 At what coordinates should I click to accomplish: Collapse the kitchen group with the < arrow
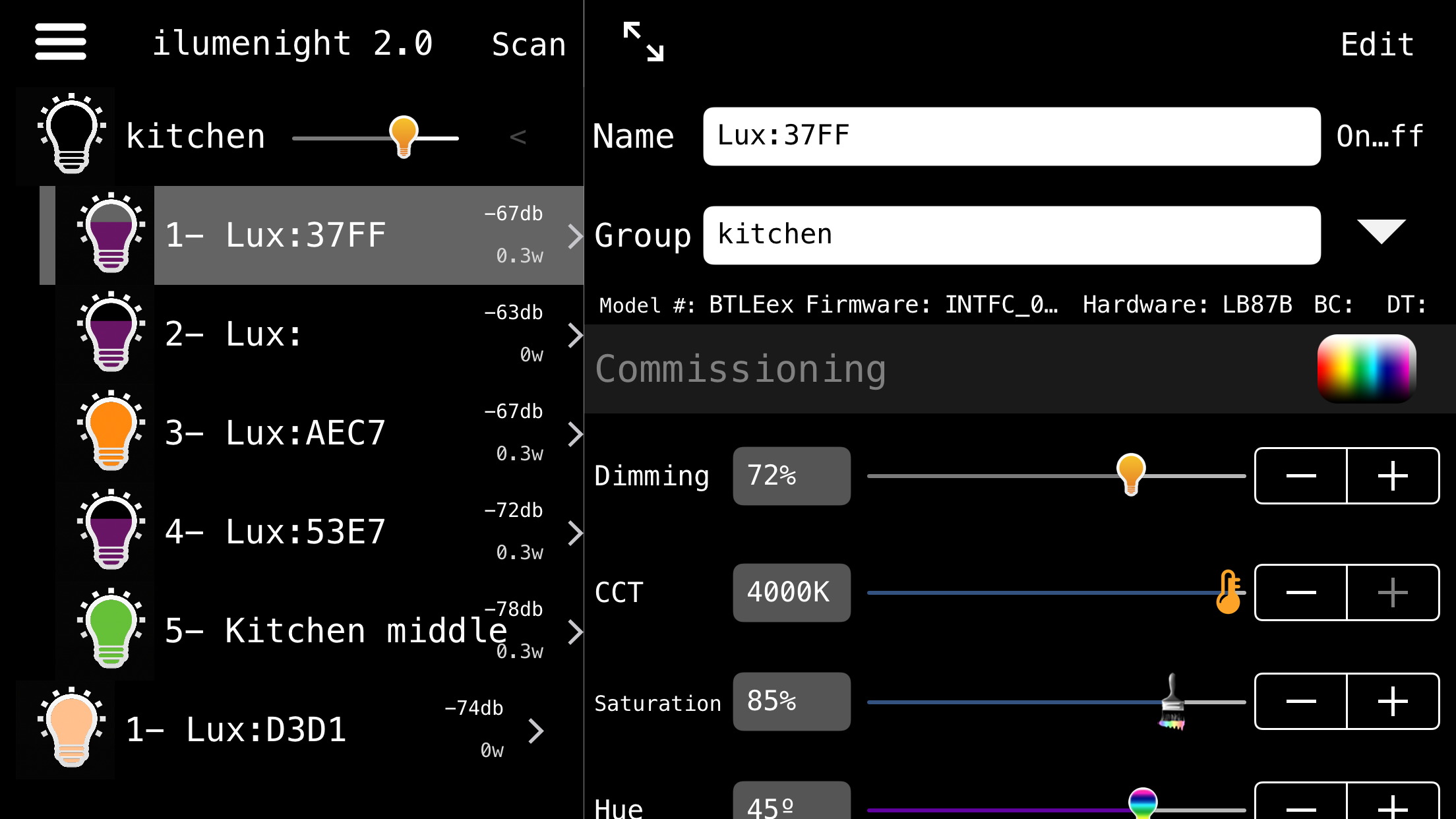click(x=518, y=137)
